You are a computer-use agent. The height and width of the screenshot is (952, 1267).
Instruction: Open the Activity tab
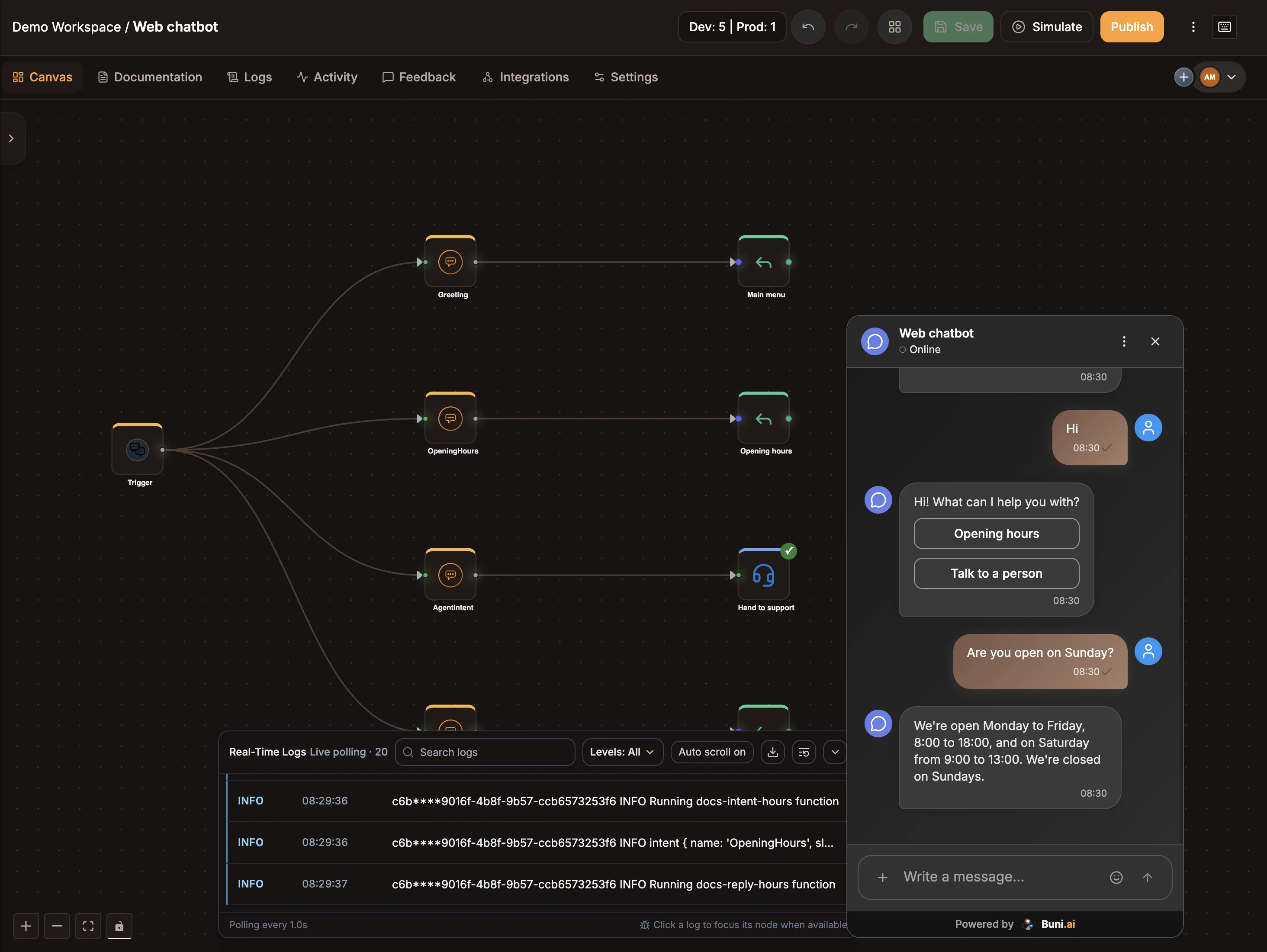327,77
